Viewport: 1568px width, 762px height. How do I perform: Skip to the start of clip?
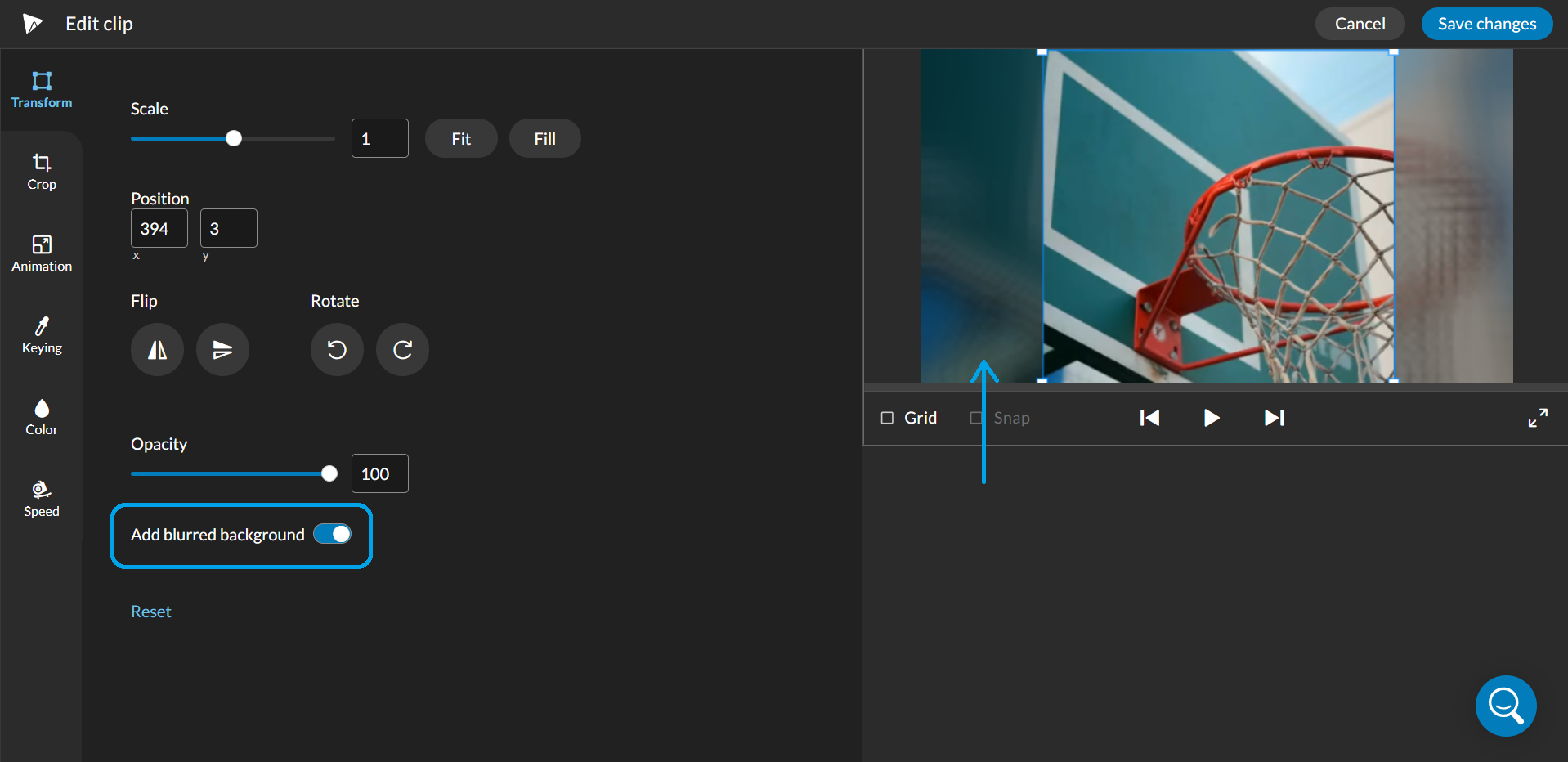1149,418
